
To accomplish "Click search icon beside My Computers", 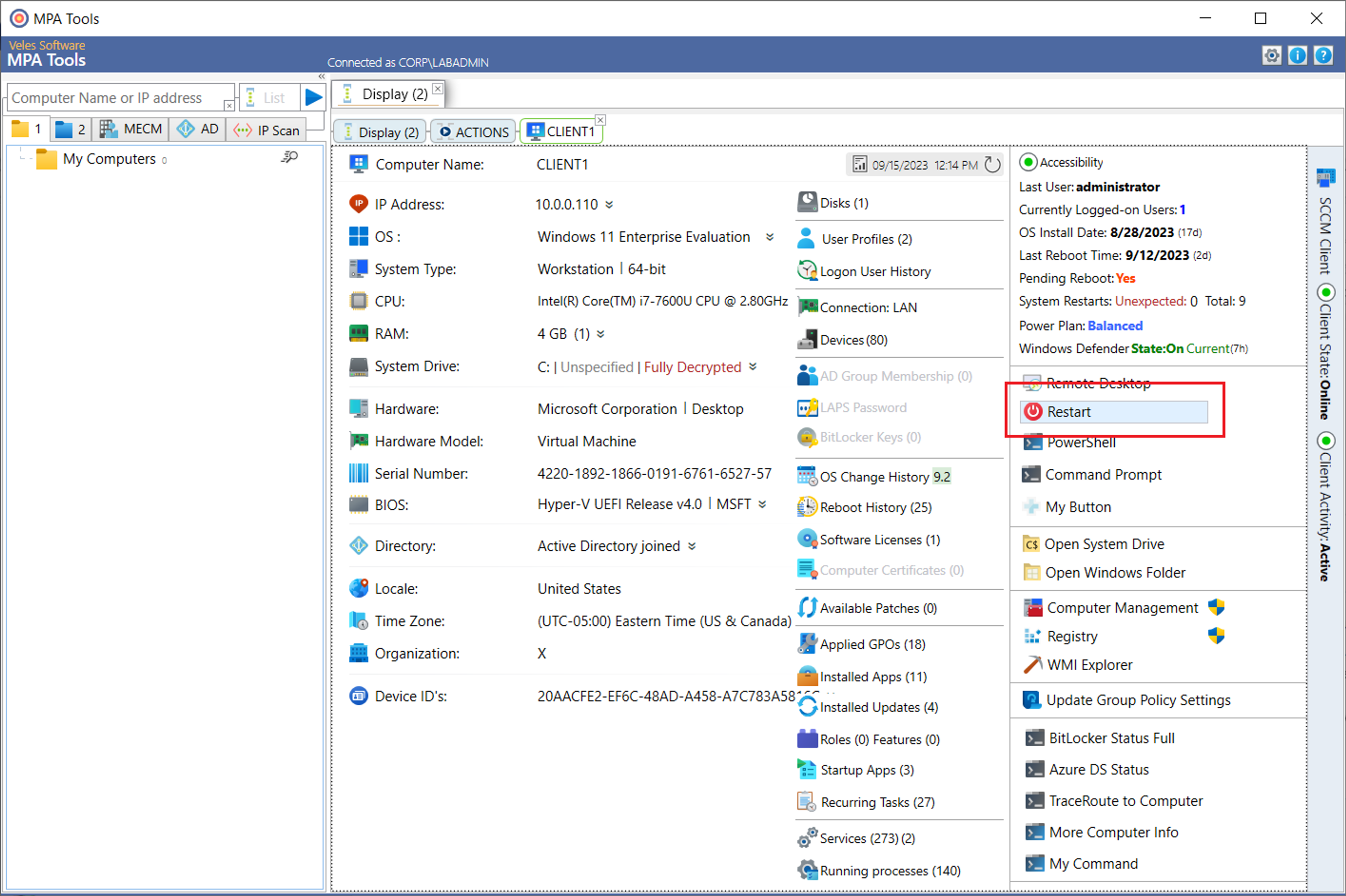I will click(x=290, y=157).
